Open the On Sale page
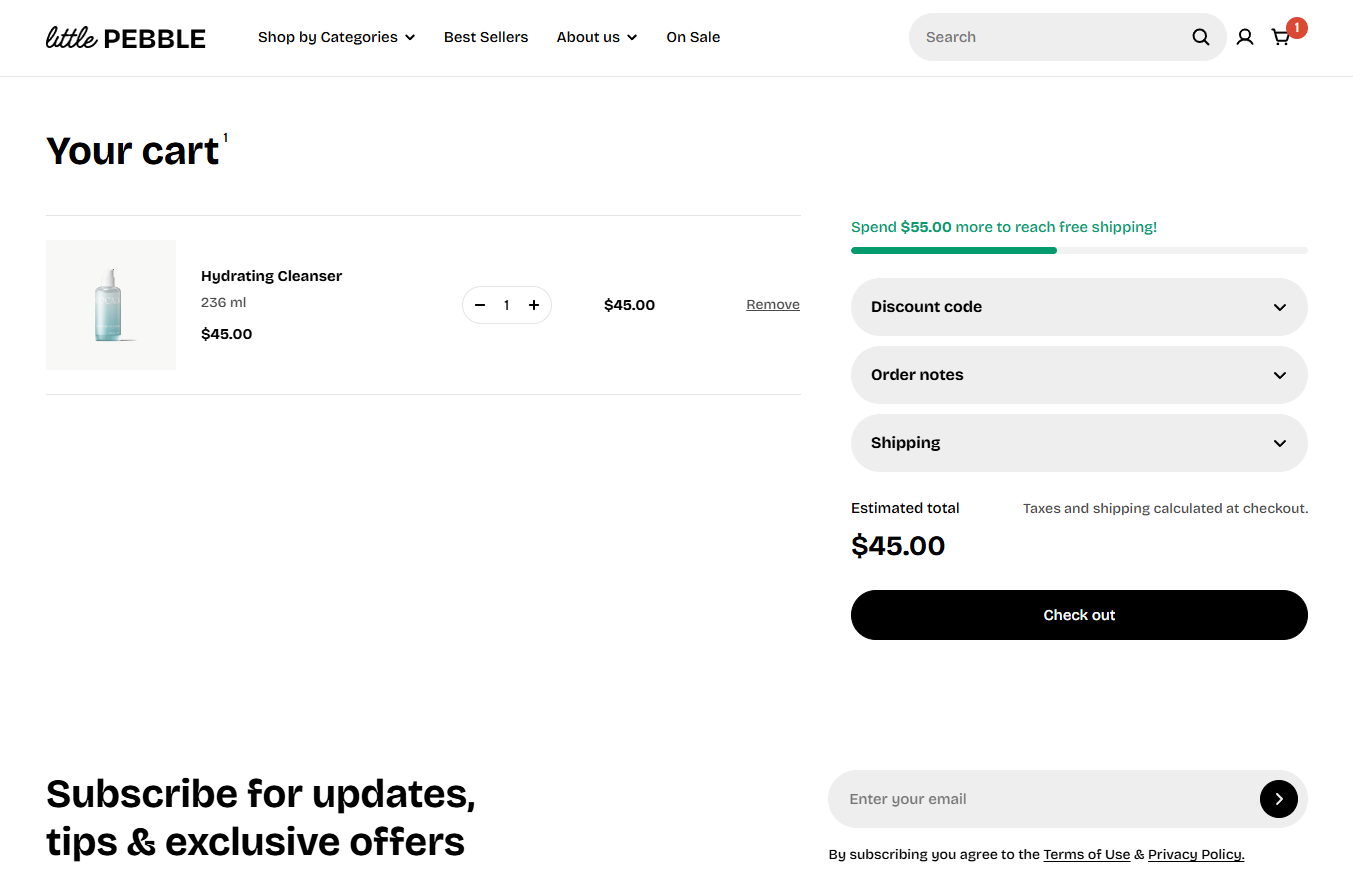The height and width of the screenshot is (885, 1353). 693,37
